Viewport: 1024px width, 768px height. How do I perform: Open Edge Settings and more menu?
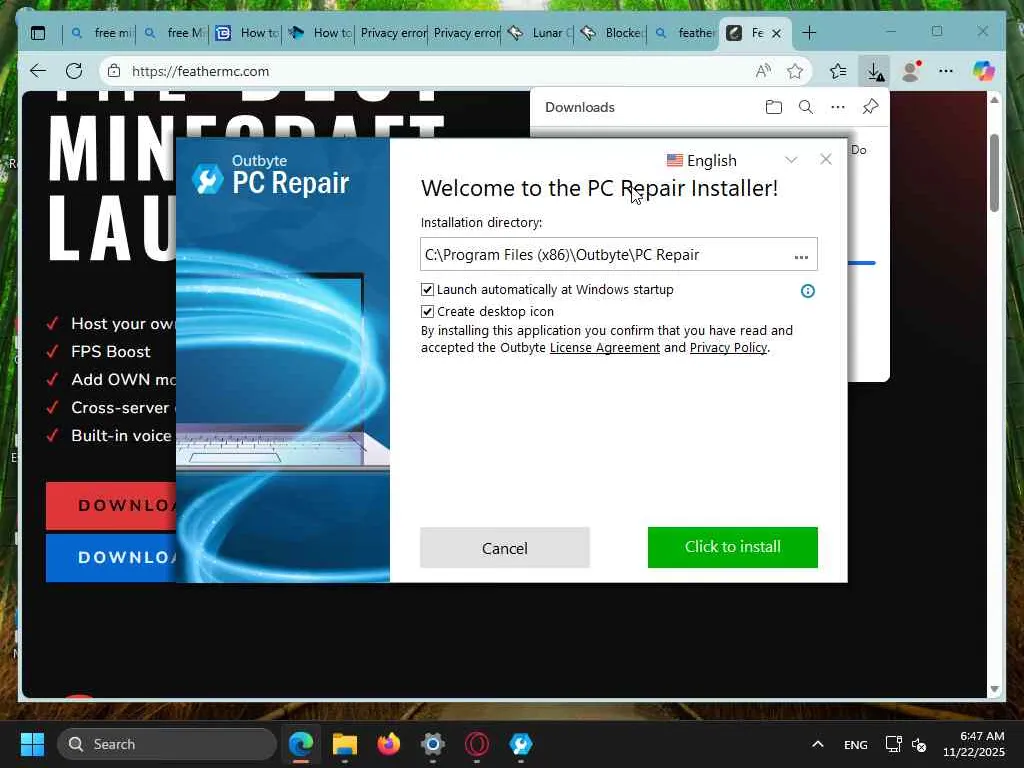coord(946,71)
